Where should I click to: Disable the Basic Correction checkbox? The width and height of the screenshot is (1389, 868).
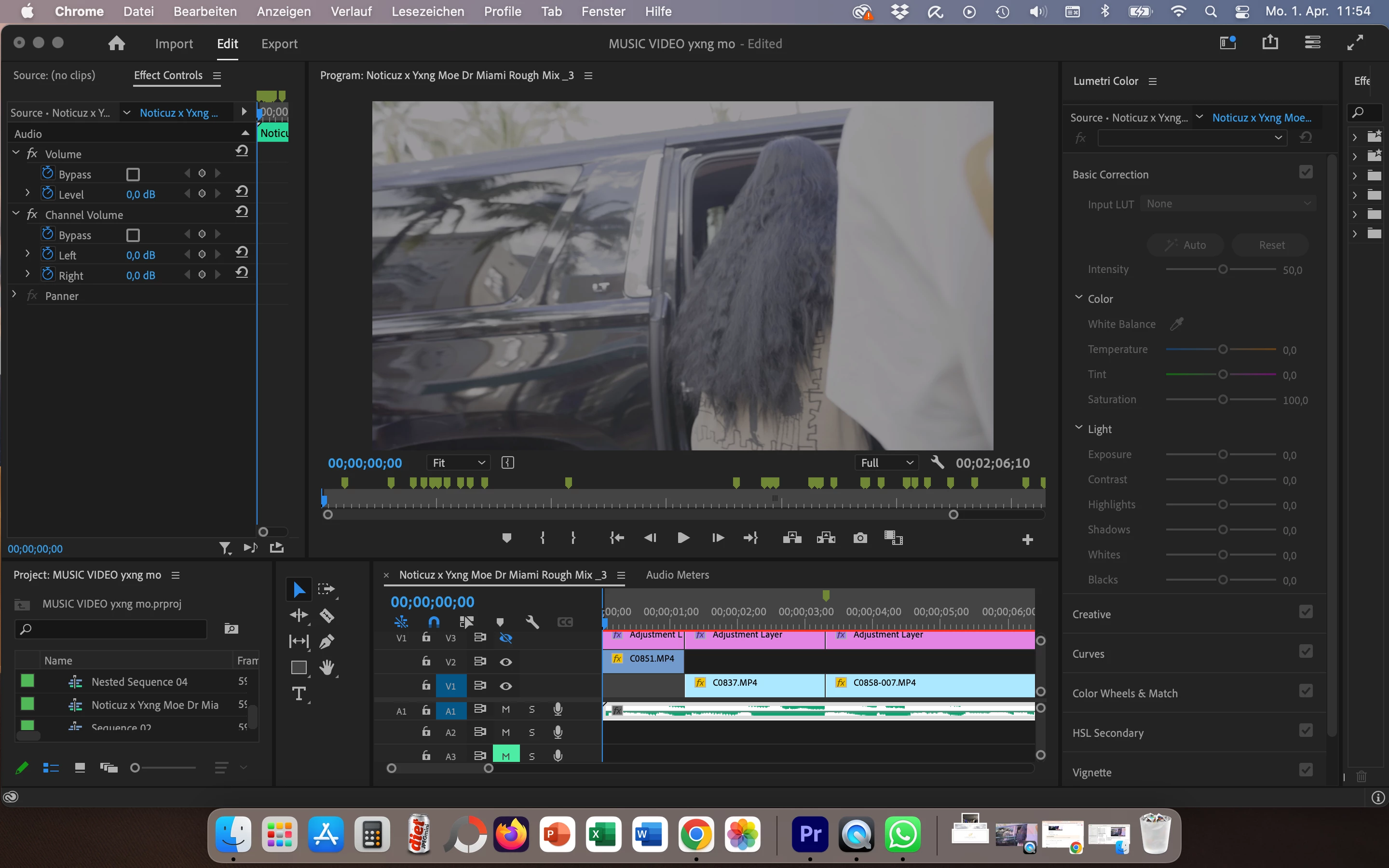pyautogui.click(x=1306, y=172)
